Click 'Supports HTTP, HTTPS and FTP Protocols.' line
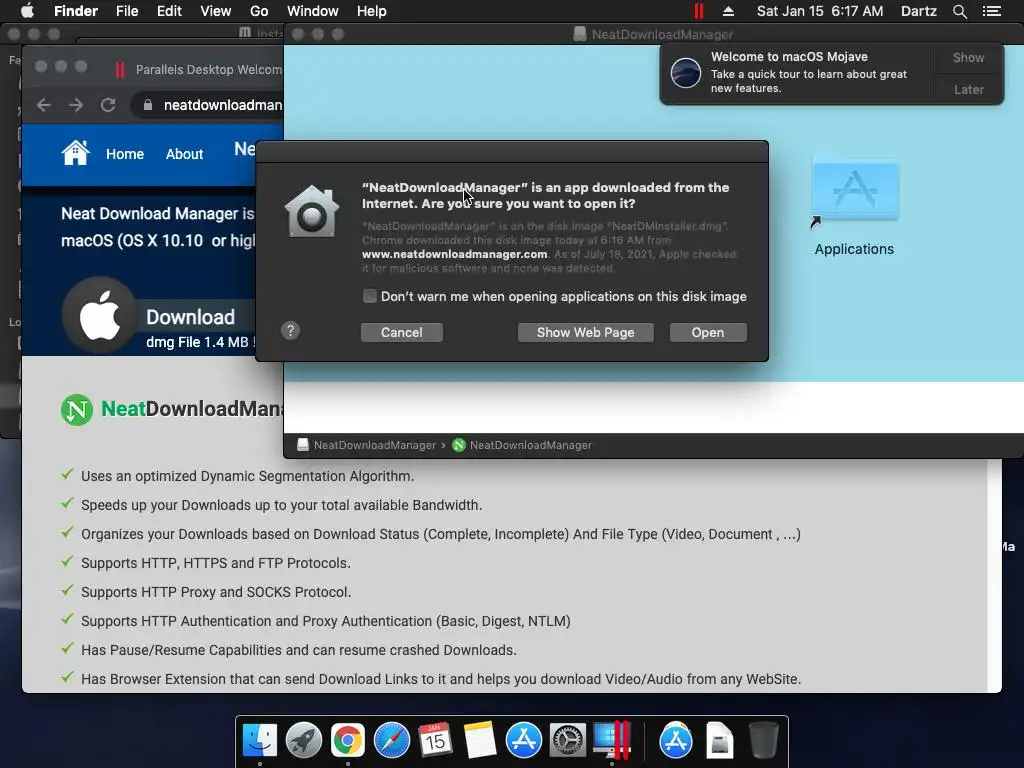Screen dimensions: 1024x768 tap(216, 563)
